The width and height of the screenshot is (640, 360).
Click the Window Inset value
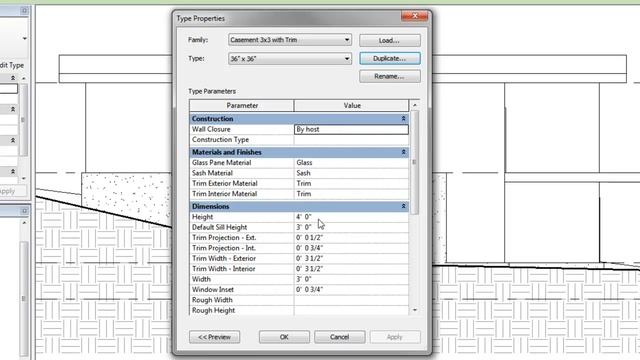(351, 290)
